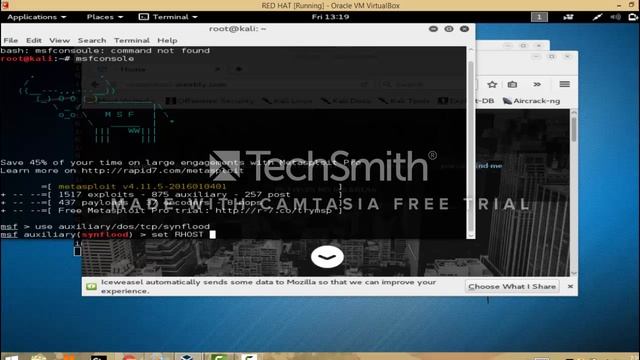Click the terminal scrollbar up arrow
This screenshot has width=640, height=360.
click(471, 49)
